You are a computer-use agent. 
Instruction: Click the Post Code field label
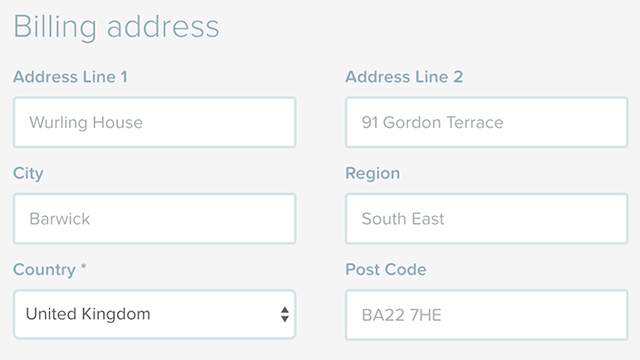[386, 269]
